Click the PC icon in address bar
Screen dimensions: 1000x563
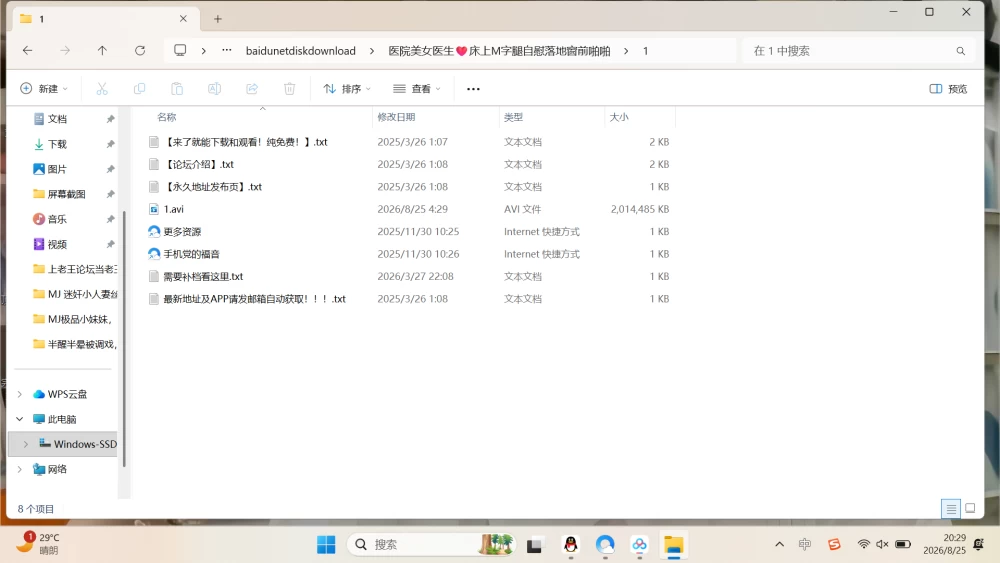[x=180, y=50]
